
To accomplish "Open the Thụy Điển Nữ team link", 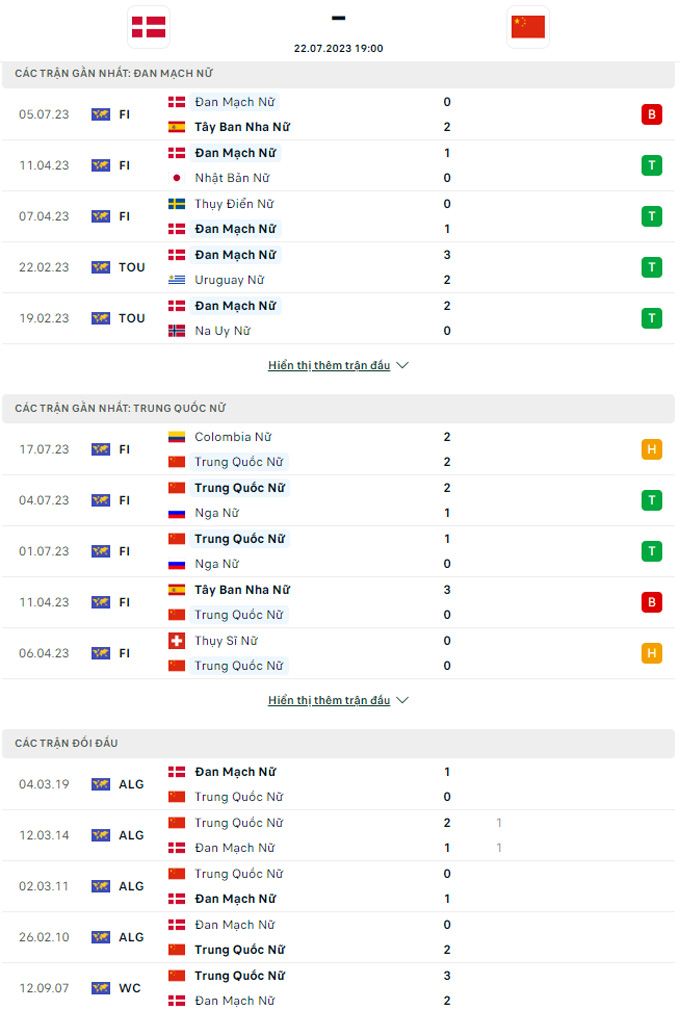I will tap(234, 204).
